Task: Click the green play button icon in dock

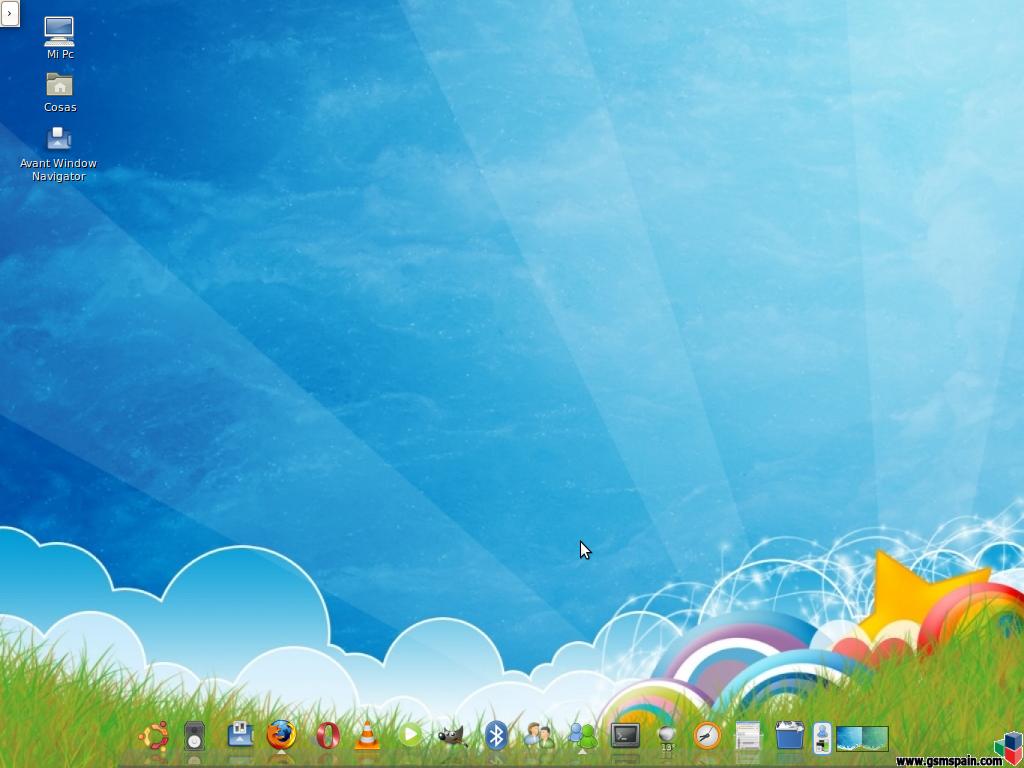Action: [410, 735]
